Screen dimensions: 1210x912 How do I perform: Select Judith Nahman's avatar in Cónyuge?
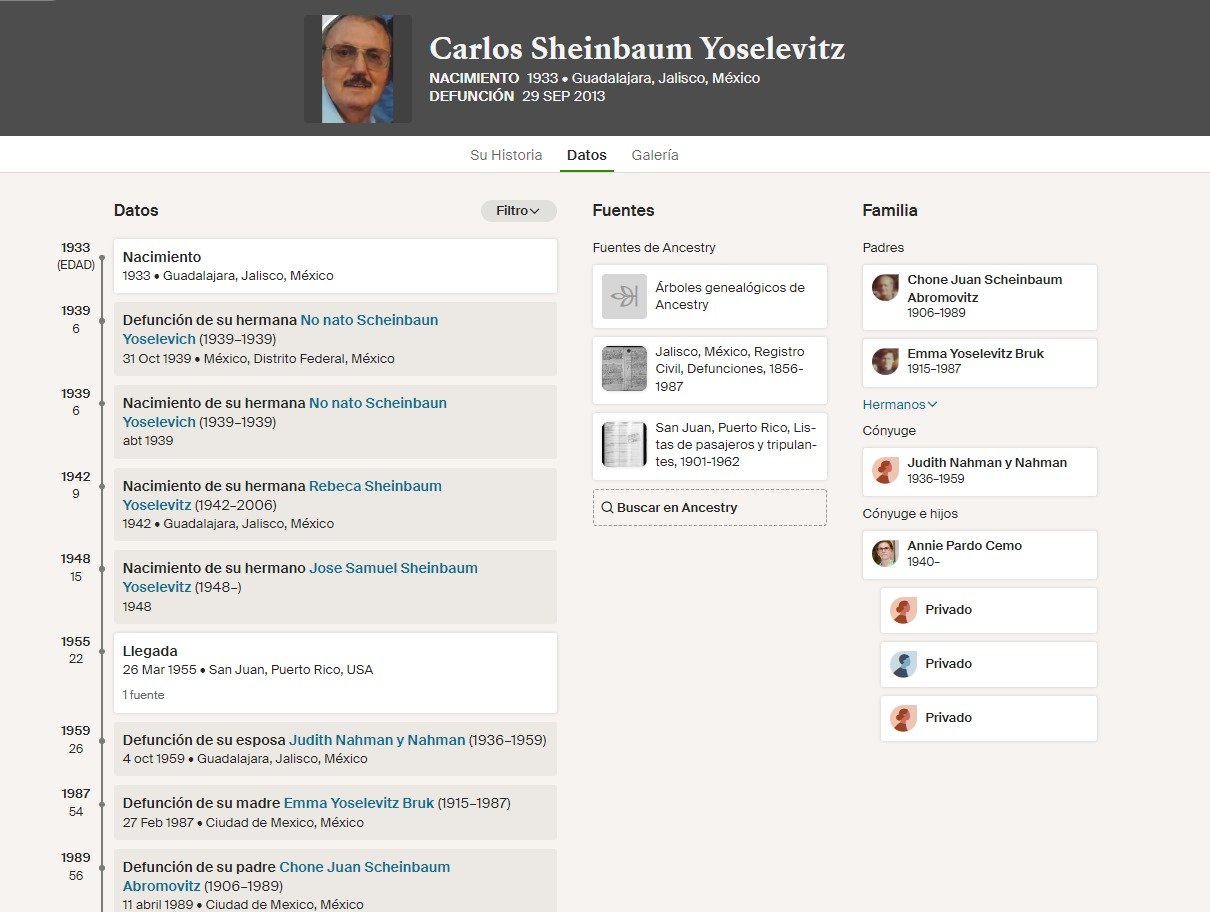(x=885, y=471)
